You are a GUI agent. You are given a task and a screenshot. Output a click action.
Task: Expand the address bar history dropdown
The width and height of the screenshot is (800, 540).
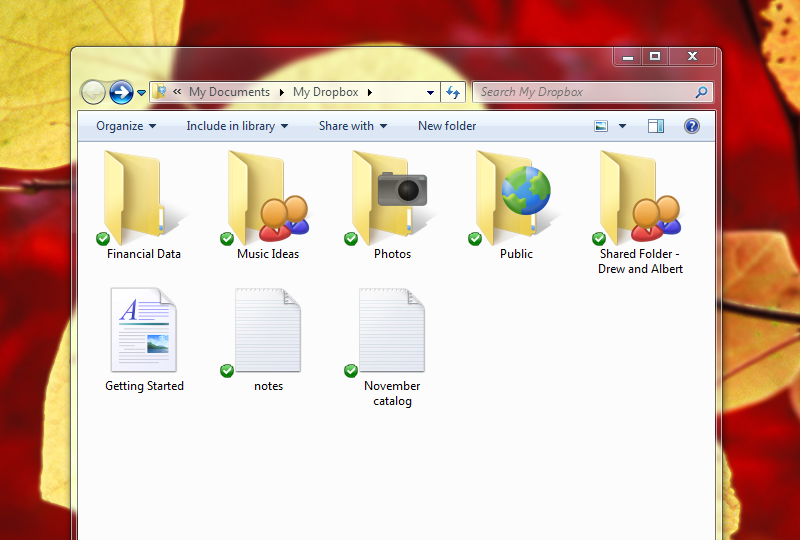tap(430, 92)
